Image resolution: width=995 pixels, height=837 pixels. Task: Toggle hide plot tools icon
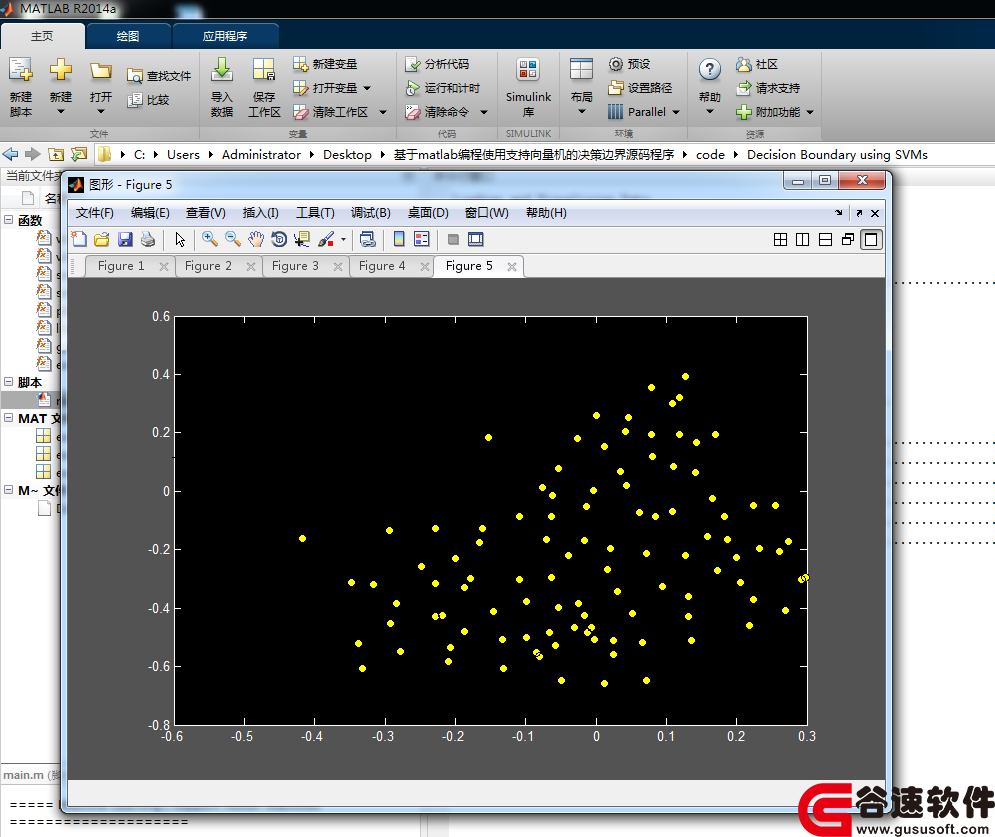point(453,239)
